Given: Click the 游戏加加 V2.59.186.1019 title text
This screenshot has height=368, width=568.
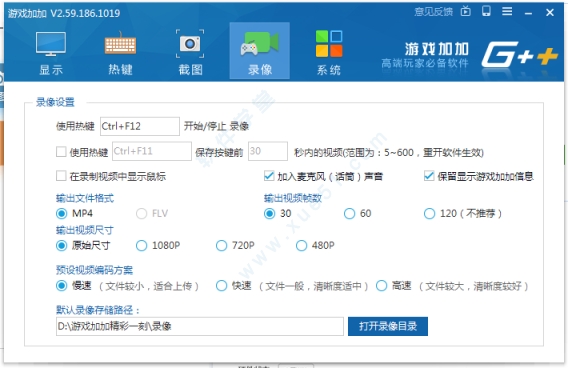Looking at the screenshot, I should (x=64, y=13).
